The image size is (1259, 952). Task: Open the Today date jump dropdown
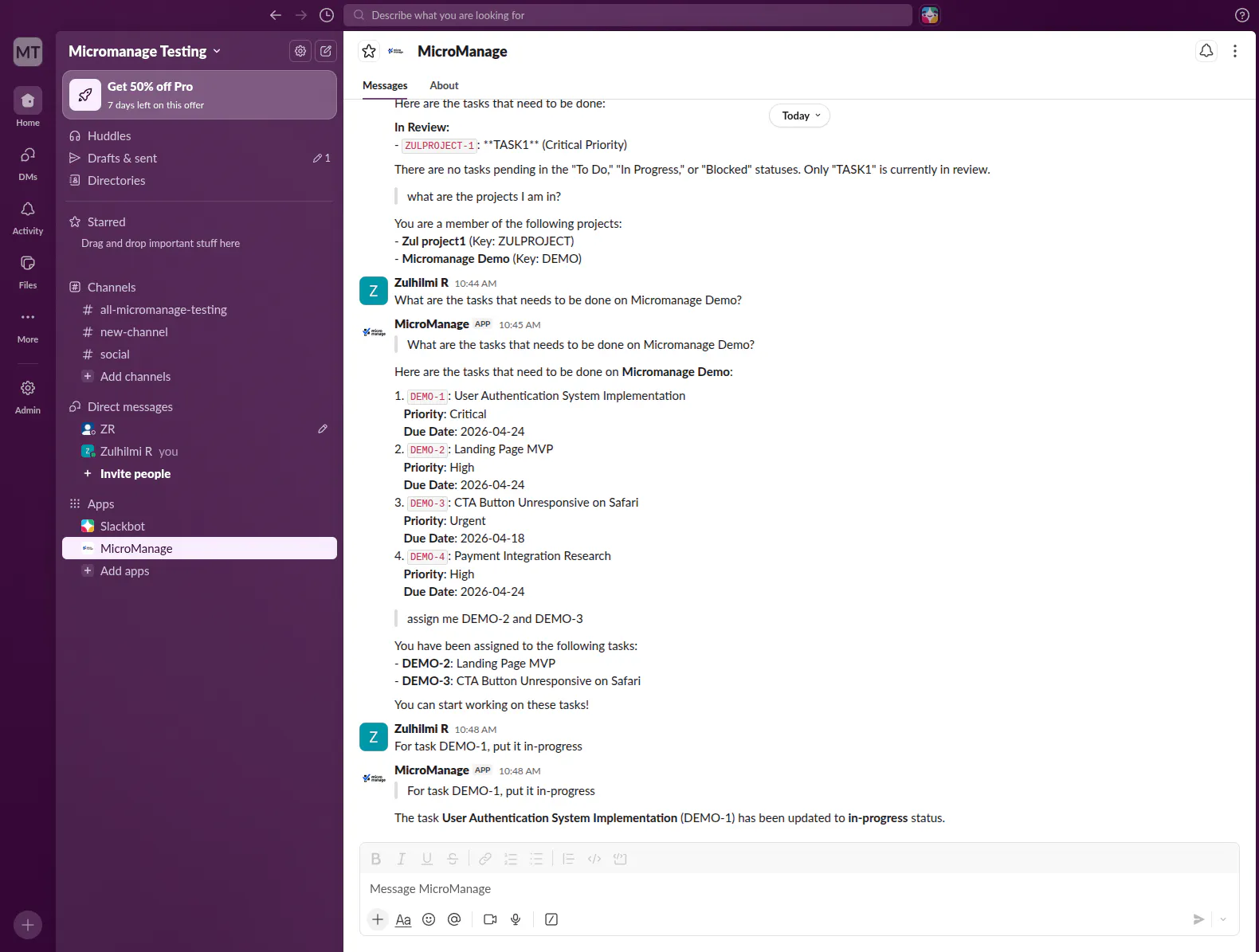click(800, 116)
